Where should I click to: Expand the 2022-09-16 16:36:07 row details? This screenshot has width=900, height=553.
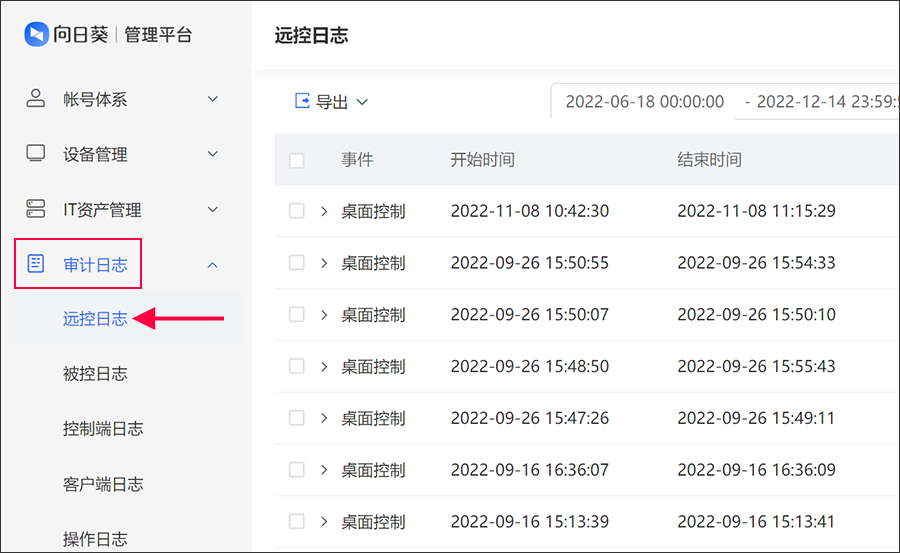pos(324,470)
